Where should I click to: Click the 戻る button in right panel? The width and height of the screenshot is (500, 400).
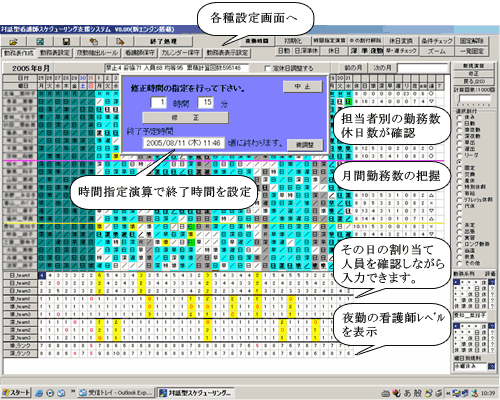(474, 81)
